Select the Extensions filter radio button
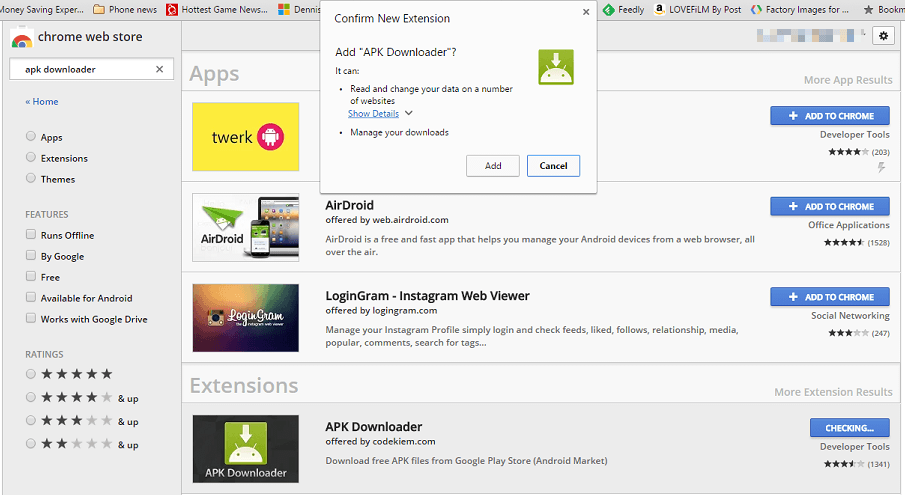 pyautogui.click(x=31, y=157)
